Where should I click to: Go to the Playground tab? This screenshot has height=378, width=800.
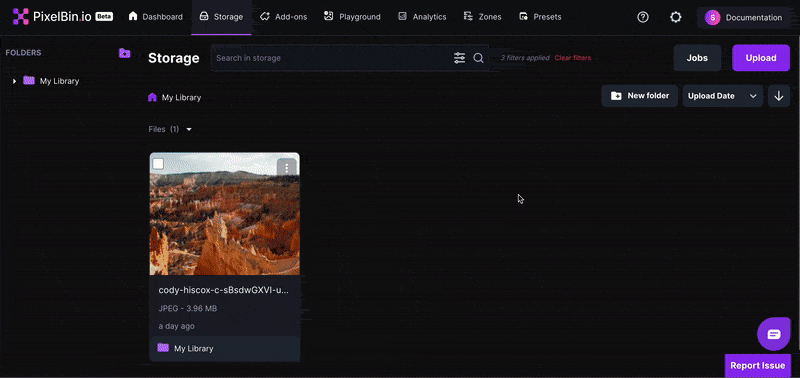(352, 17)
